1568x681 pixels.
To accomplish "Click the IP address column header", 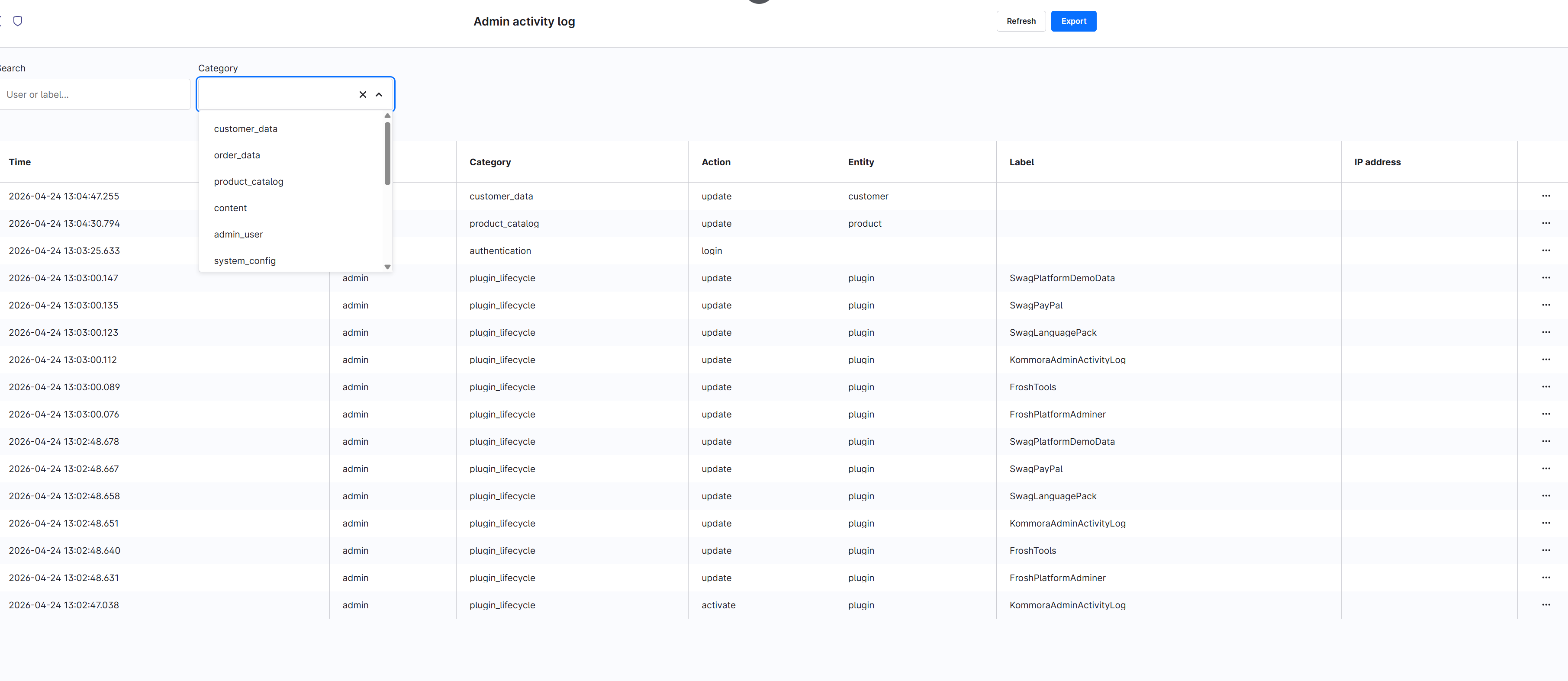I will click(1377, 162).
